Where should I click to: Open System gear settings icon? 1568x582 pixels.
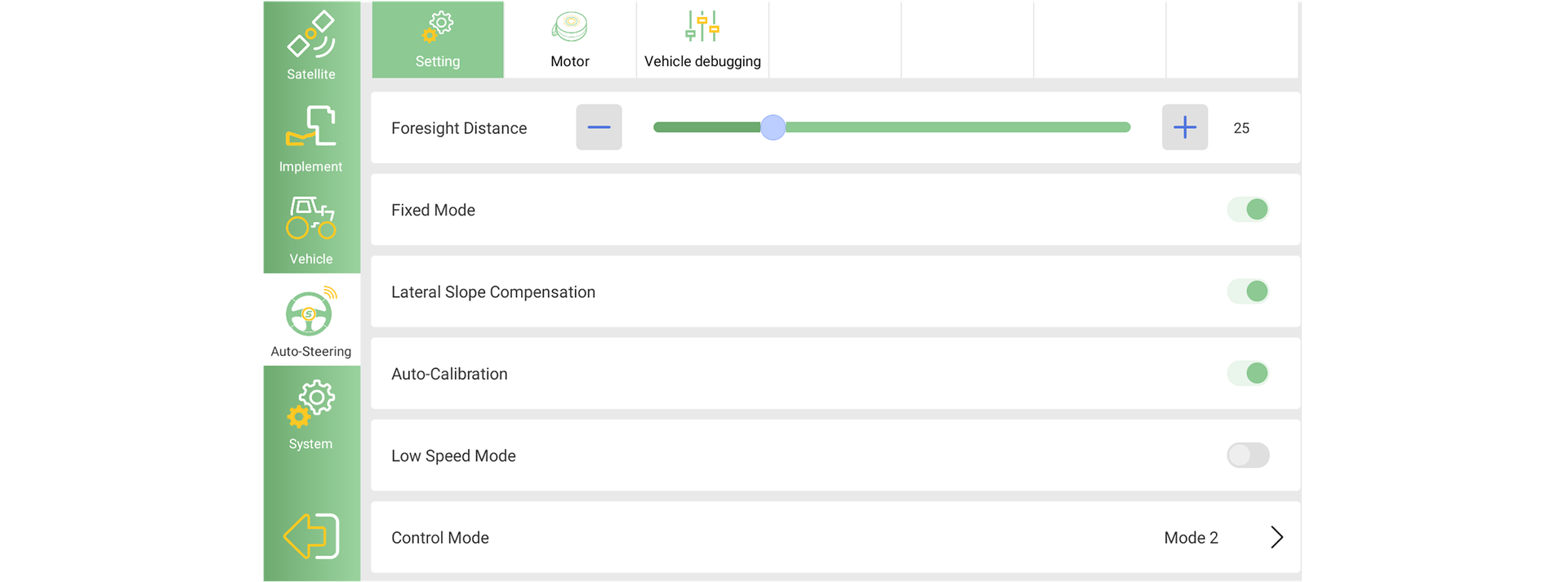click(x=310, y=403)
